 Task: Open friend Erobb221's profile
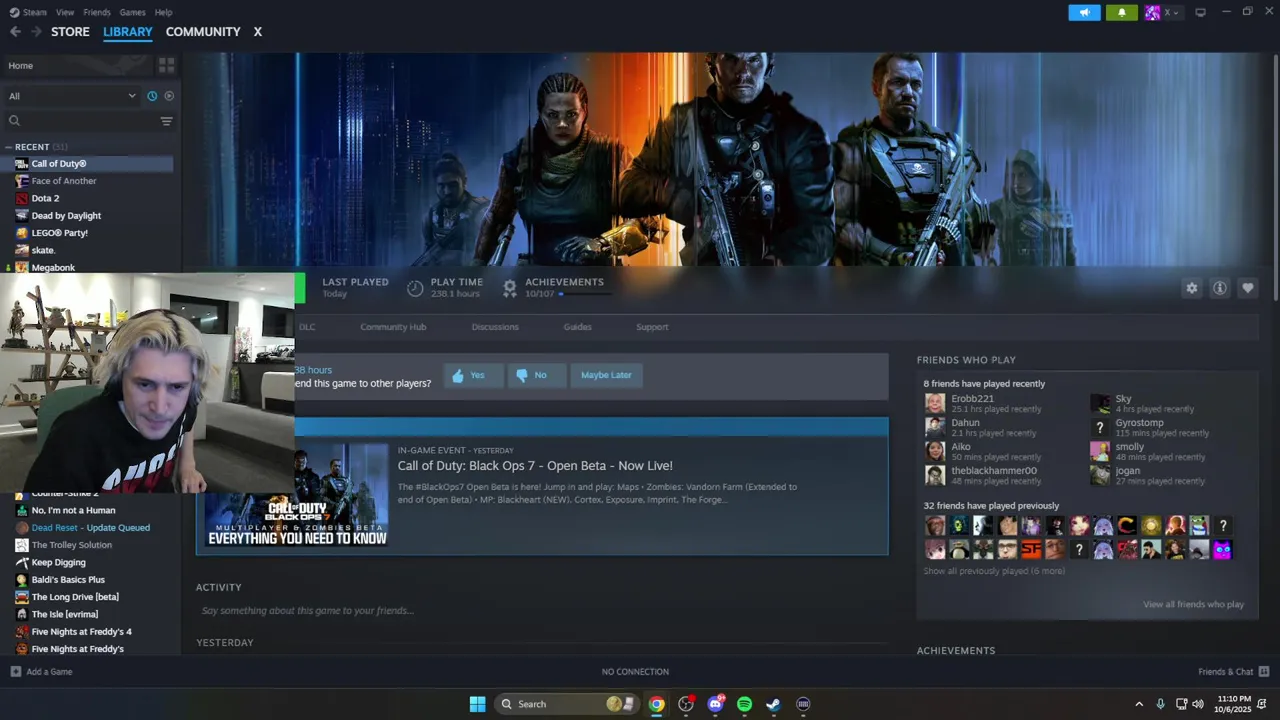(972, 399)
